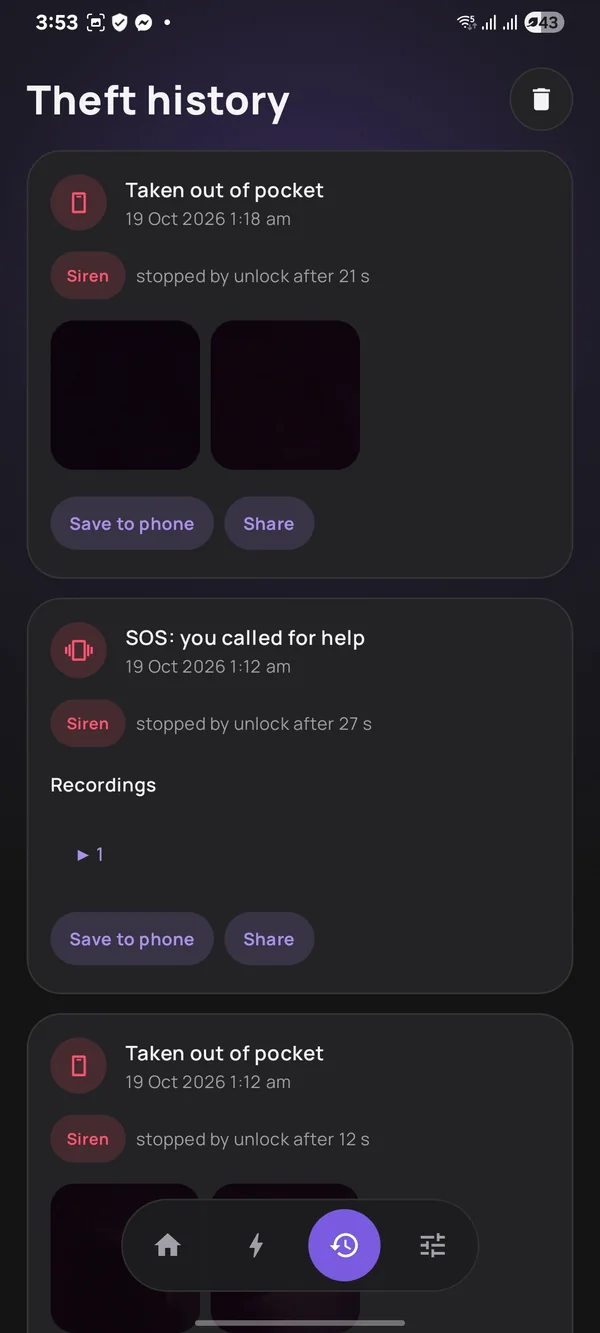Open the "SOS: you called for help" entry

point(245,638)
